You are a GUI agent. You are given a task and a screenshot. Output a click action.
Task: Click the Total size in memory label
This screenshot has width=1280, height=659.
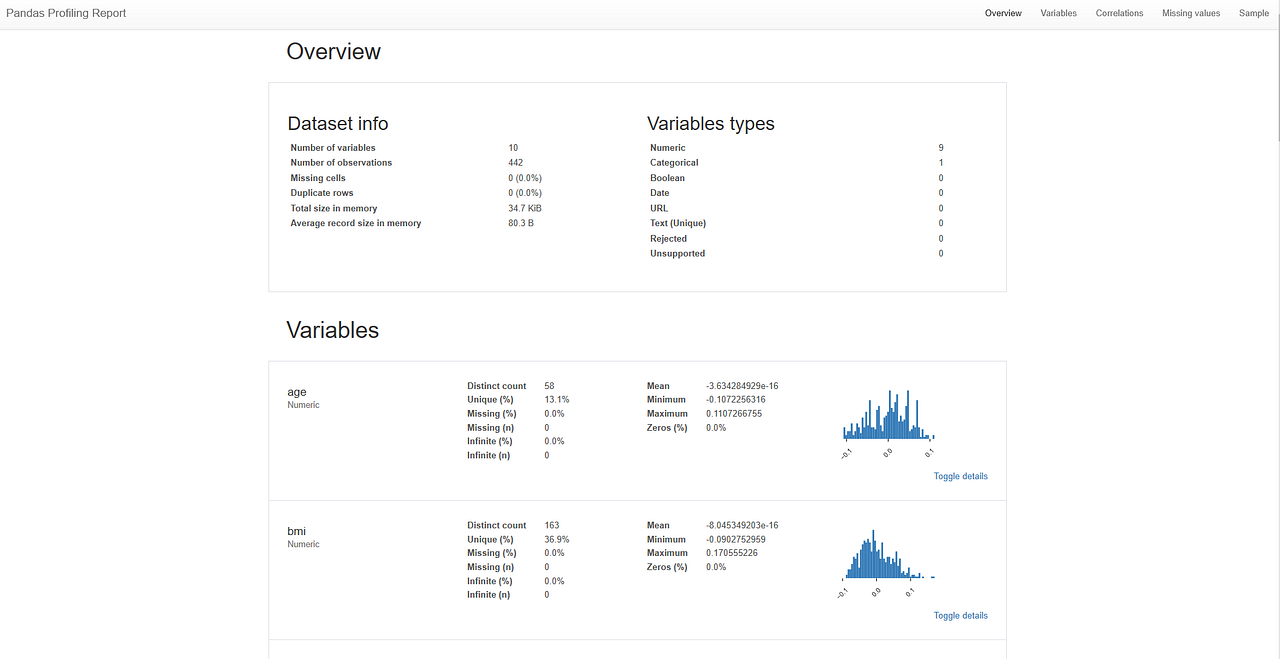pyautogui.click(x=334, y=208)
